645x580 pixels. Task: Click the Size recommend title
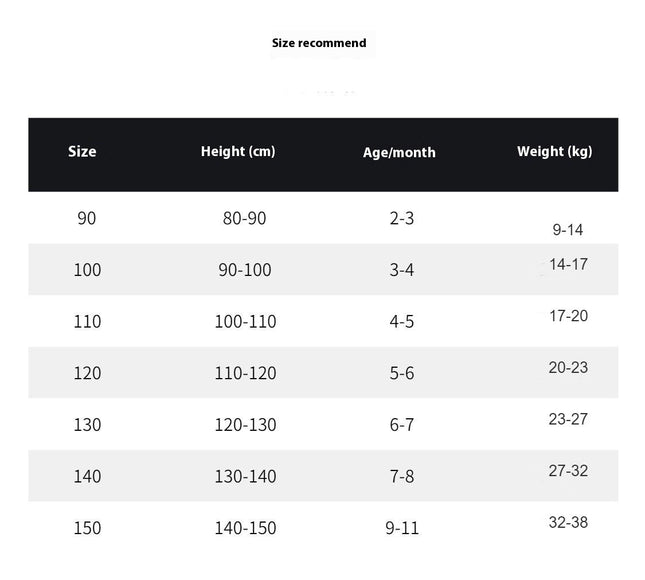tap(319, 43)
